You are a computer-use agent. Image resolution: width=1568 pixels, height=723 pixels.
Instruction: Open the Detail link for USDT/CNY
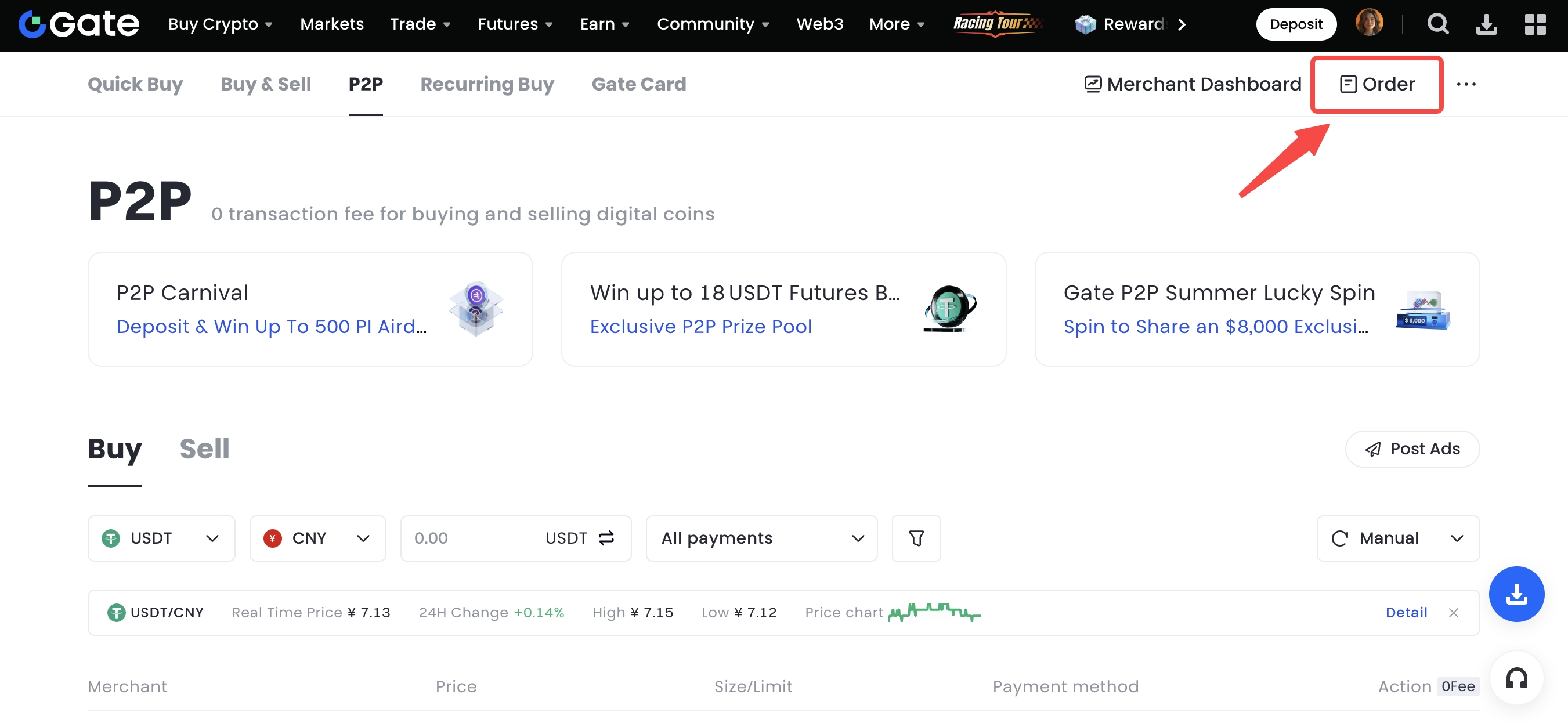[x=1406, y=613]
